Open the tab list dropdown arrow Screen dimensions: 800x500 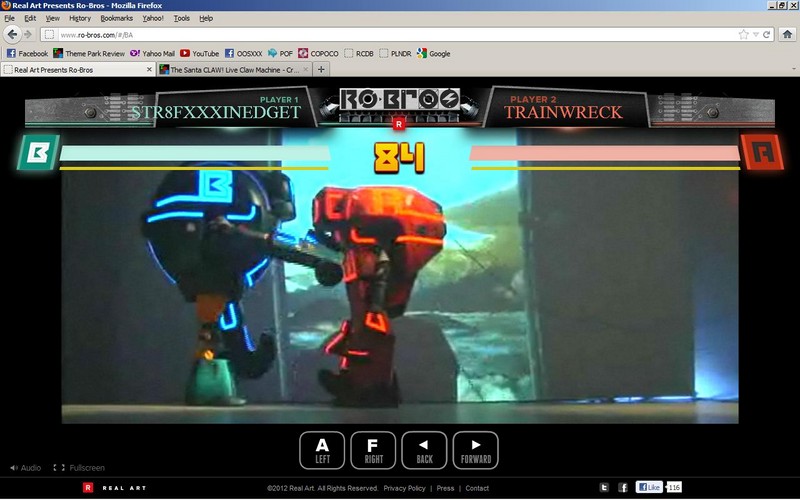(x=794, y=69)
